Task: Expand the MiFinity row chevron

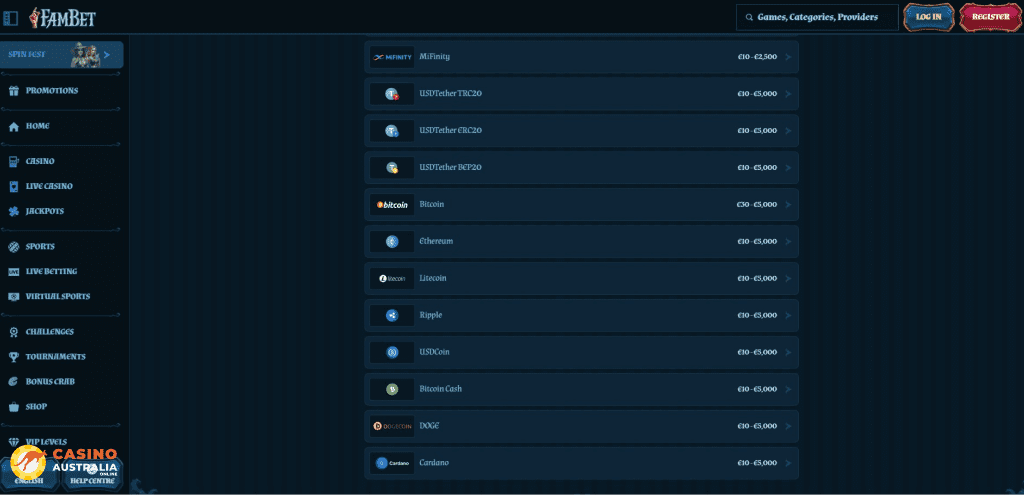Action: [788, 57]
